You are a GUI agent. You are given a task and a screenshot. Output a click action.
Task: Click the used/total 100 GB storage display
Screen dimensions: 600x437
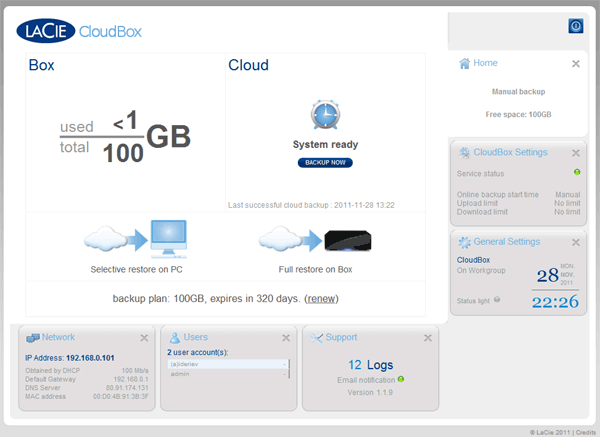125,137
